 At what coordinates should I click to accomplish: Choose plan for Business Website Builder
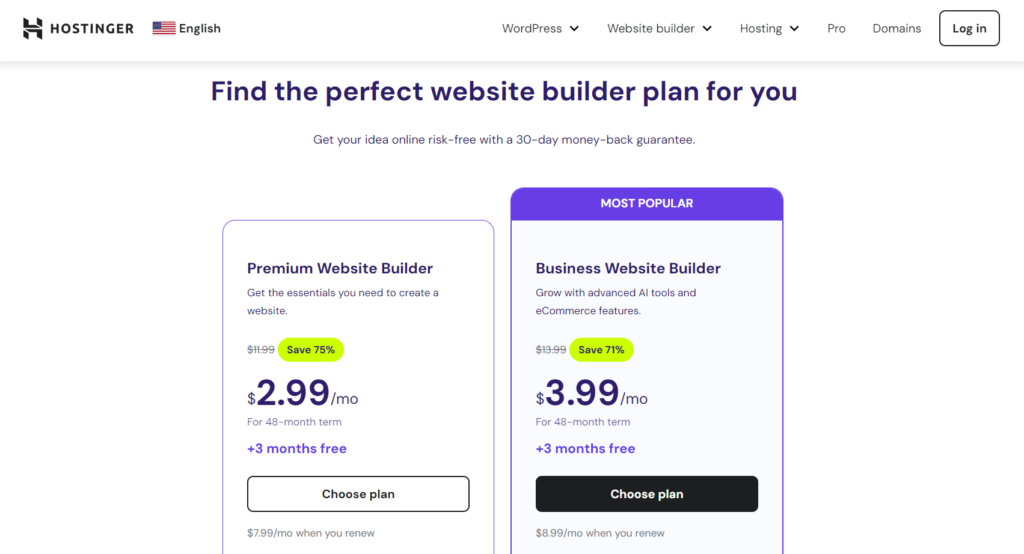point(647,494)
